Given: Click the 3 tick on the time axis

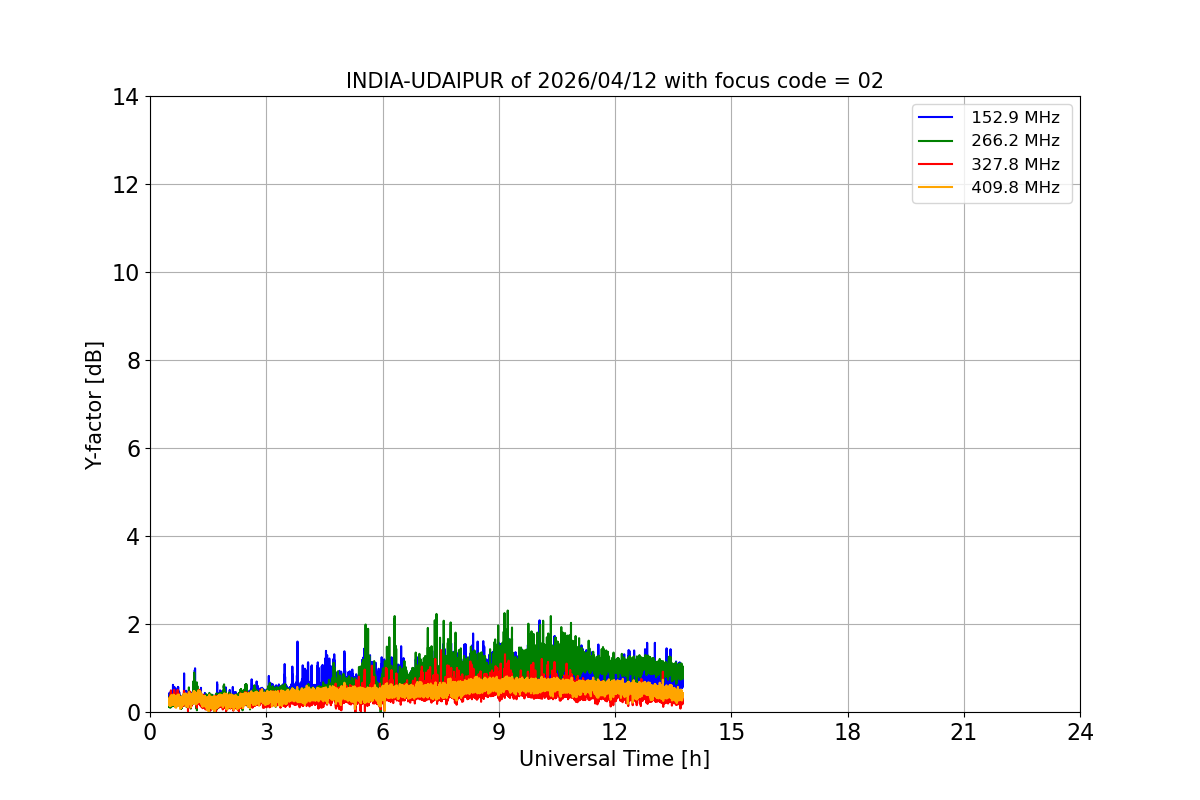Looking at the screenshot, I should 266,731.
